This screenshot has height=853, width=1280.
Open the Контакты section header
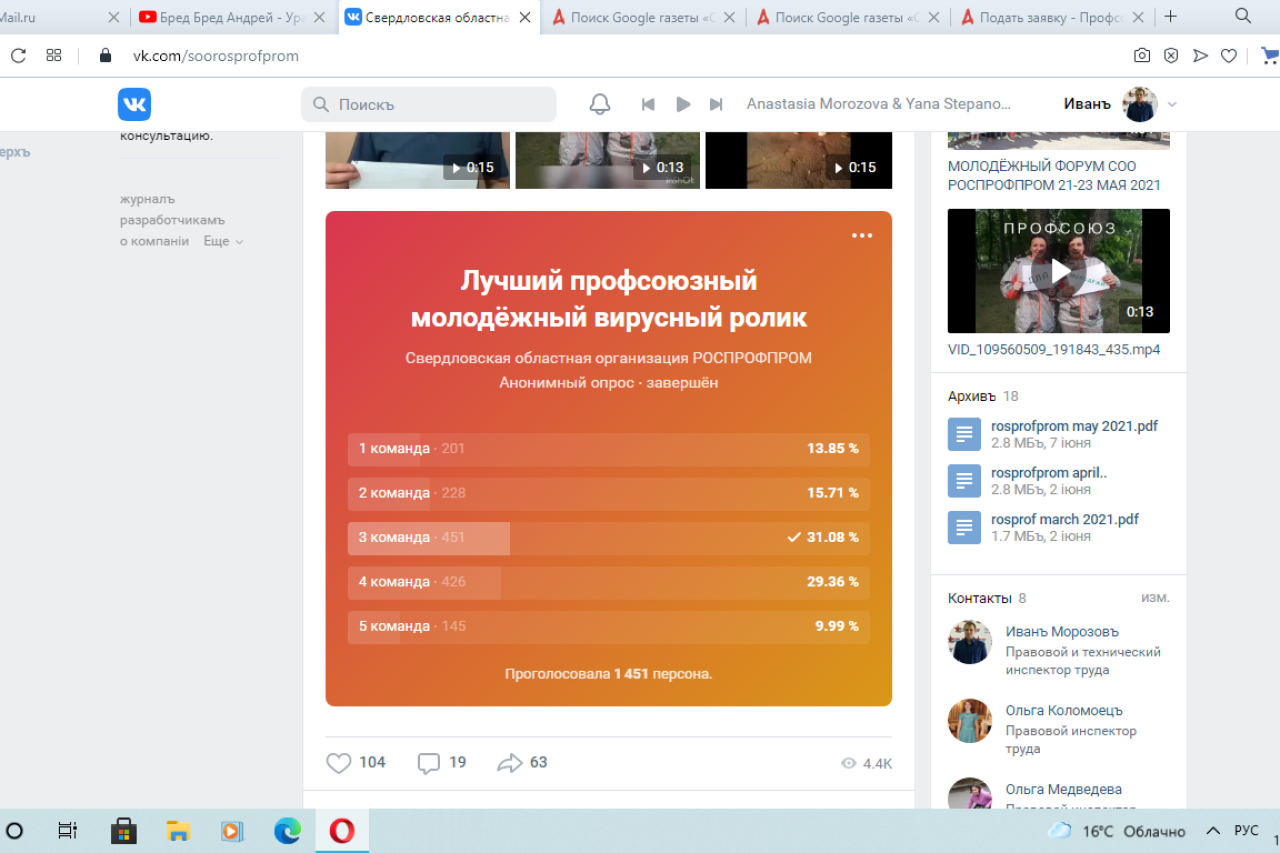coord(980,598)
